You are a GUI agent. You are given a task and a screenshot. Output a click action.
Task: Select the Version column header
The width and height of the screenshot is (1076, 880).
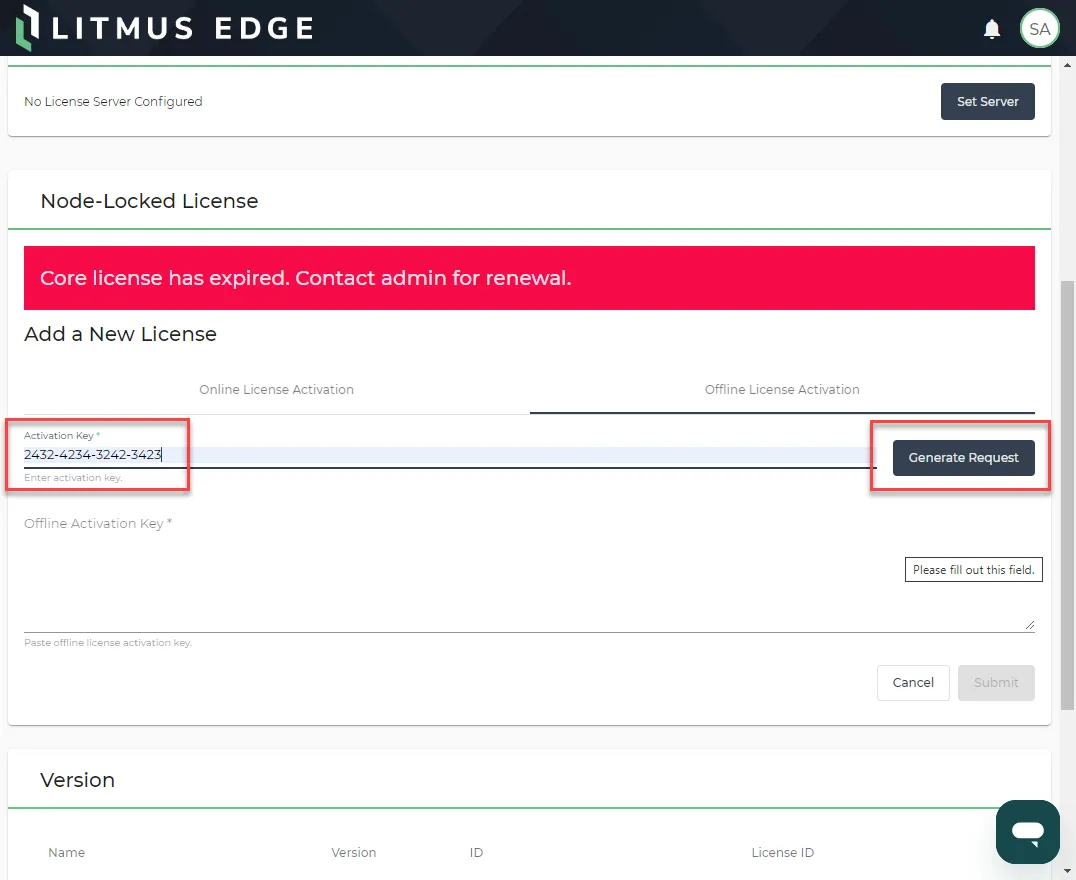coord(353,853)
